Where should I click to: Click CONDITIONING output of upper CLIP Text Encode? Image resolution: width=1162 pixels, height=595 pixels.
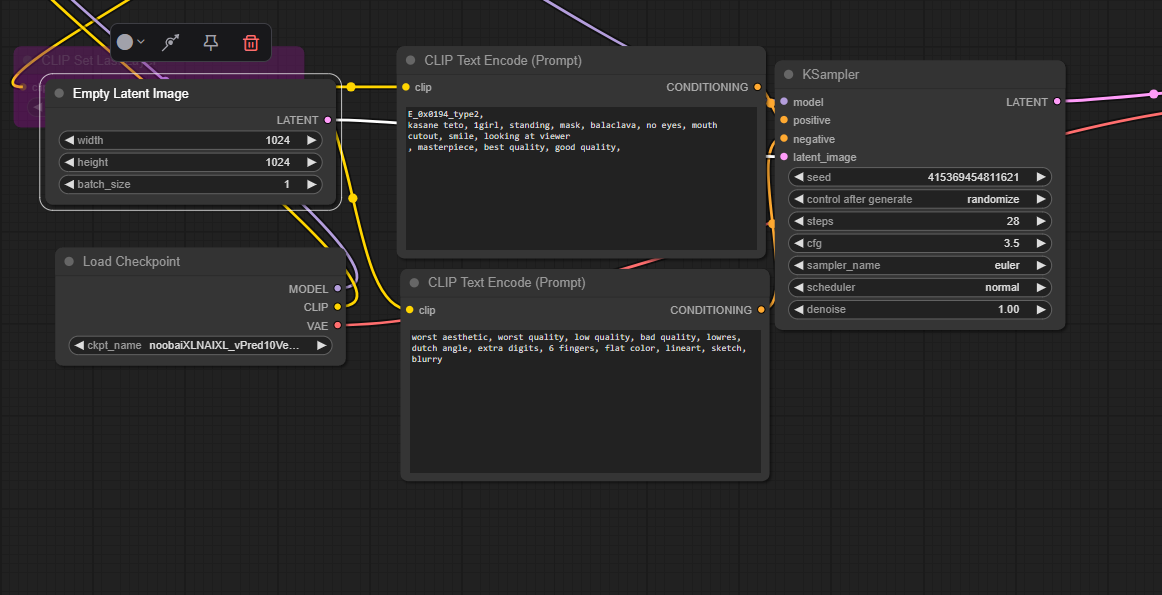click(x=757, y=87)
